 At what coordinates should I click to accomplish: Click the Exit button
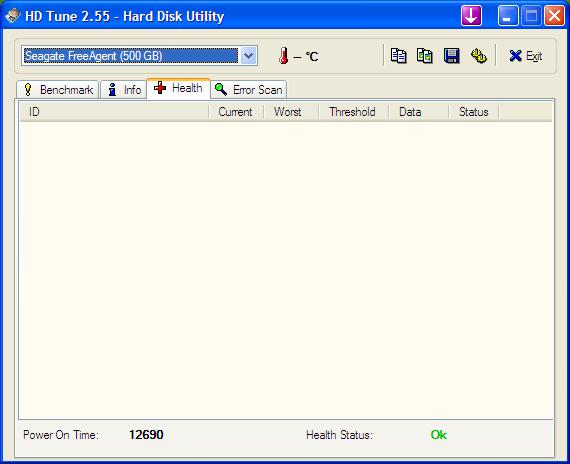tap(525, 56)
